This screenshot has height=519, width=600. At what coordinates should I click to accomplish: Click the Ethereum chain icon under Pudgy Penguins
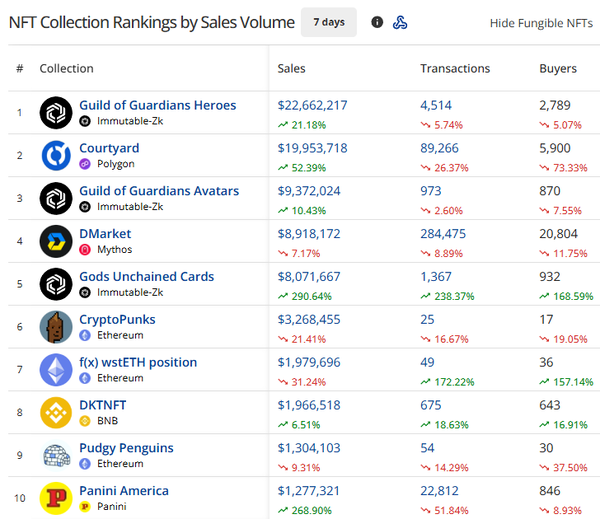85,464
